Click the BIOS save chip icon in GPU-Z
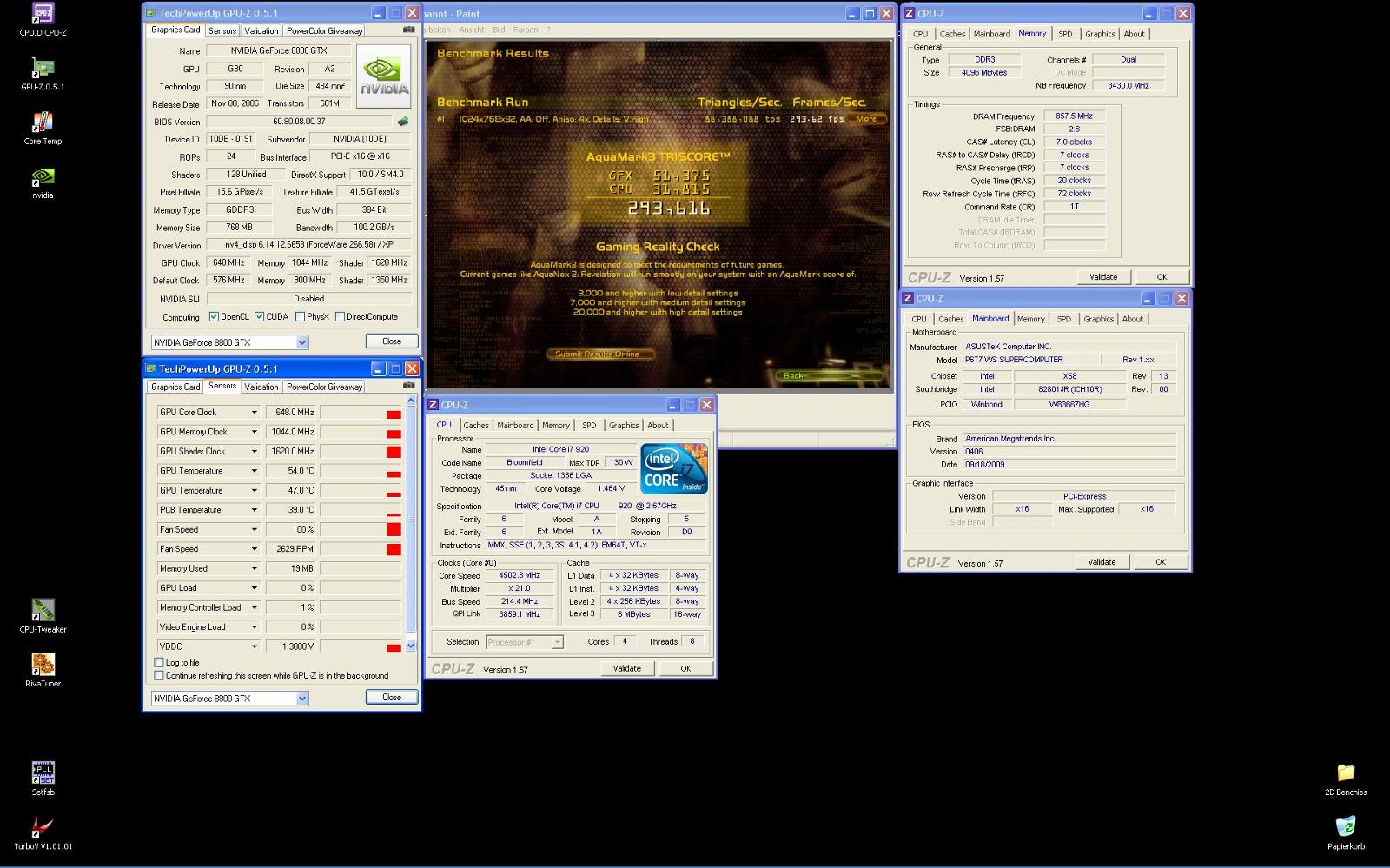Viewport: 1390px width, 868px height. click(x=402, y=122)
